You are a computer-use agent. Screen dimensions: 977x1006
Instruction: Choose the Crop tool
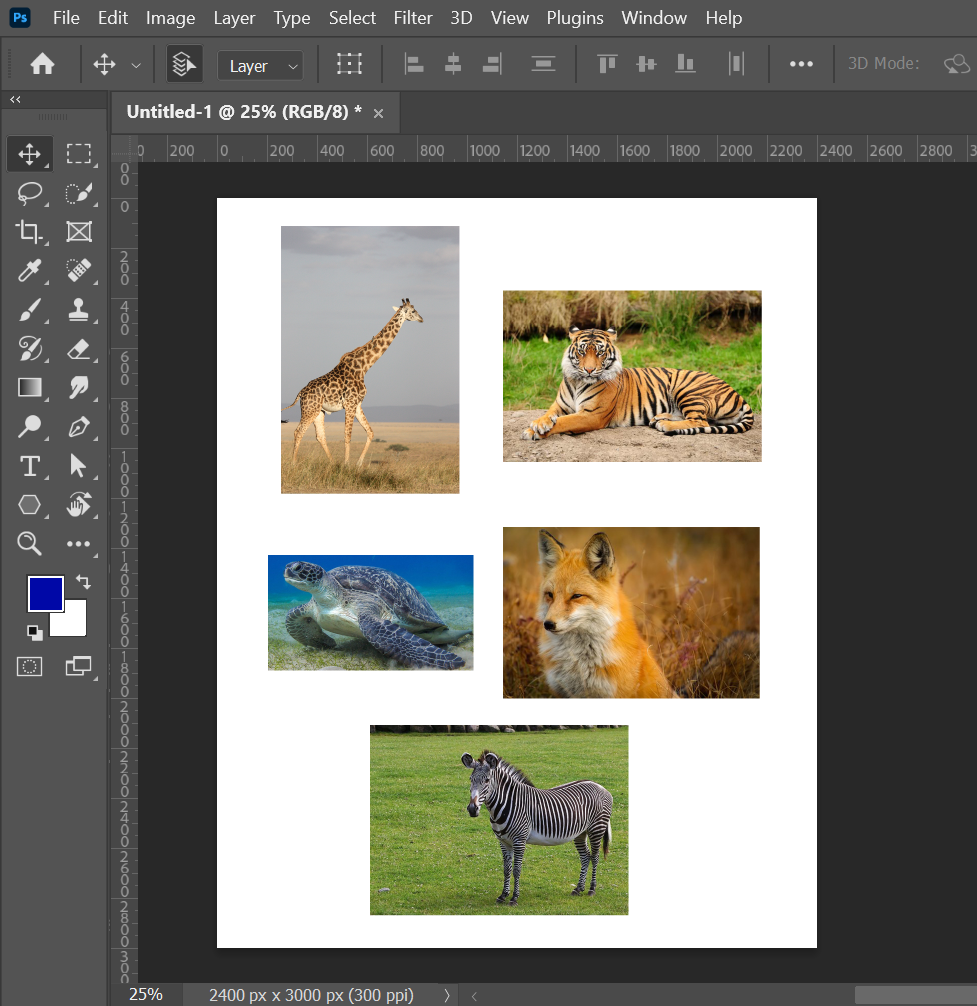coord(30,232)
